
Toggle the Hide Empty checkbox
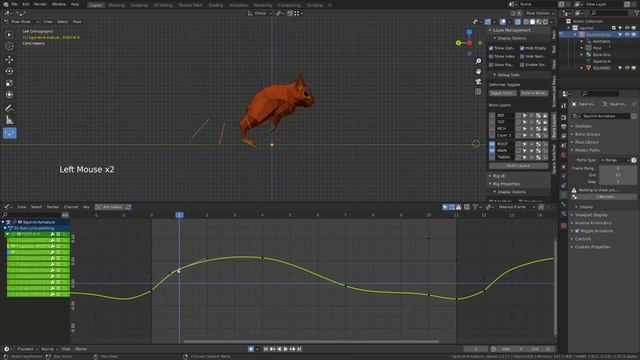[x=522, y=48]
